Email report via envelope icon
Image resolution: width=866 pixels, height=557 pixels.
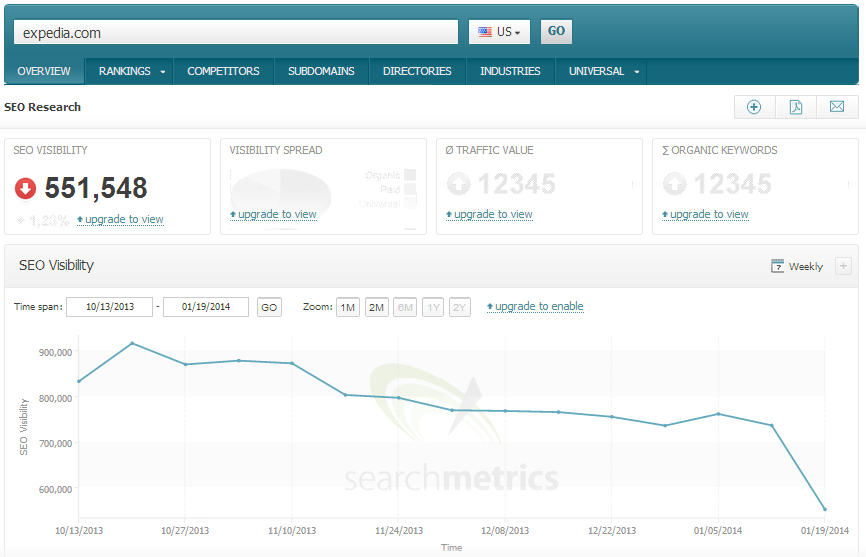837,107
